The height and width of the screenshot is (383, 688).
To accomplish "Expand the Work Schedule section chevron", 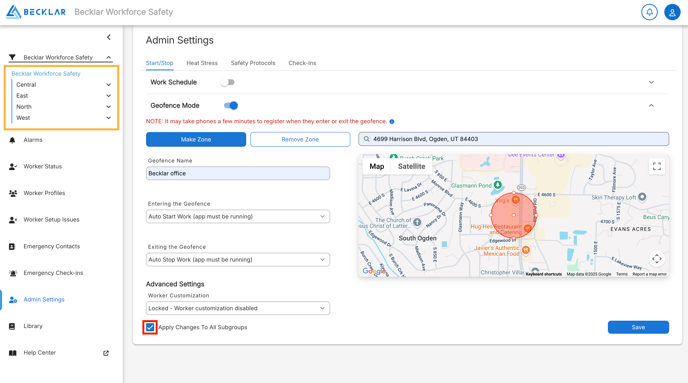I will (x=651, y=82).
